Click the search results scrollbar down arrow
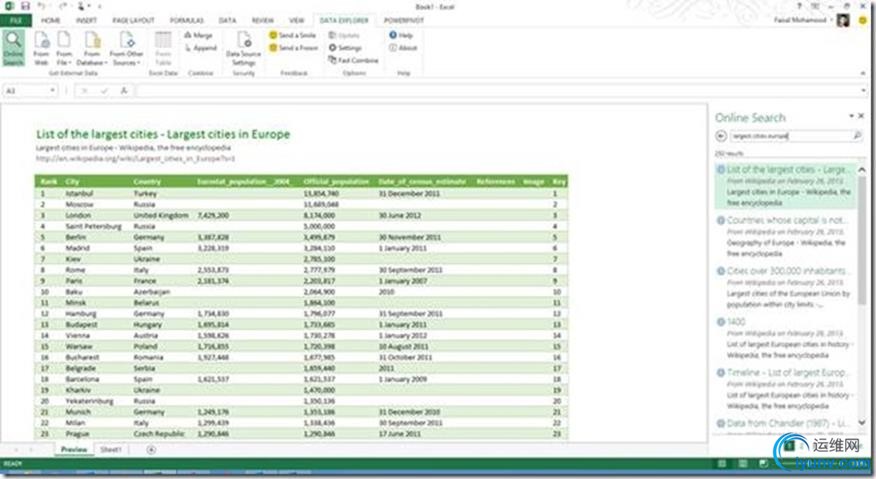The image size is (876, 479). 862,423
